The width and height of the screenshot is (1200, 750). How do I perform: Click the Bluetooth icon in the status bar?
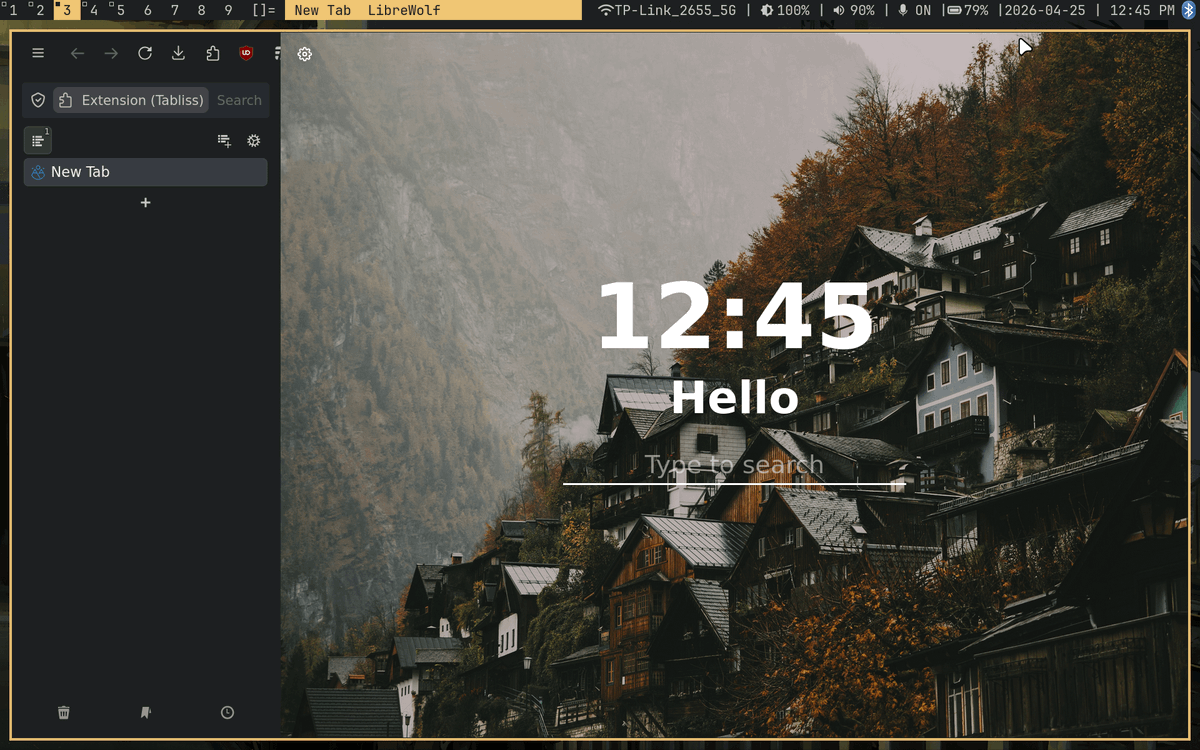pyautogui.click(x=1188, y=10)
